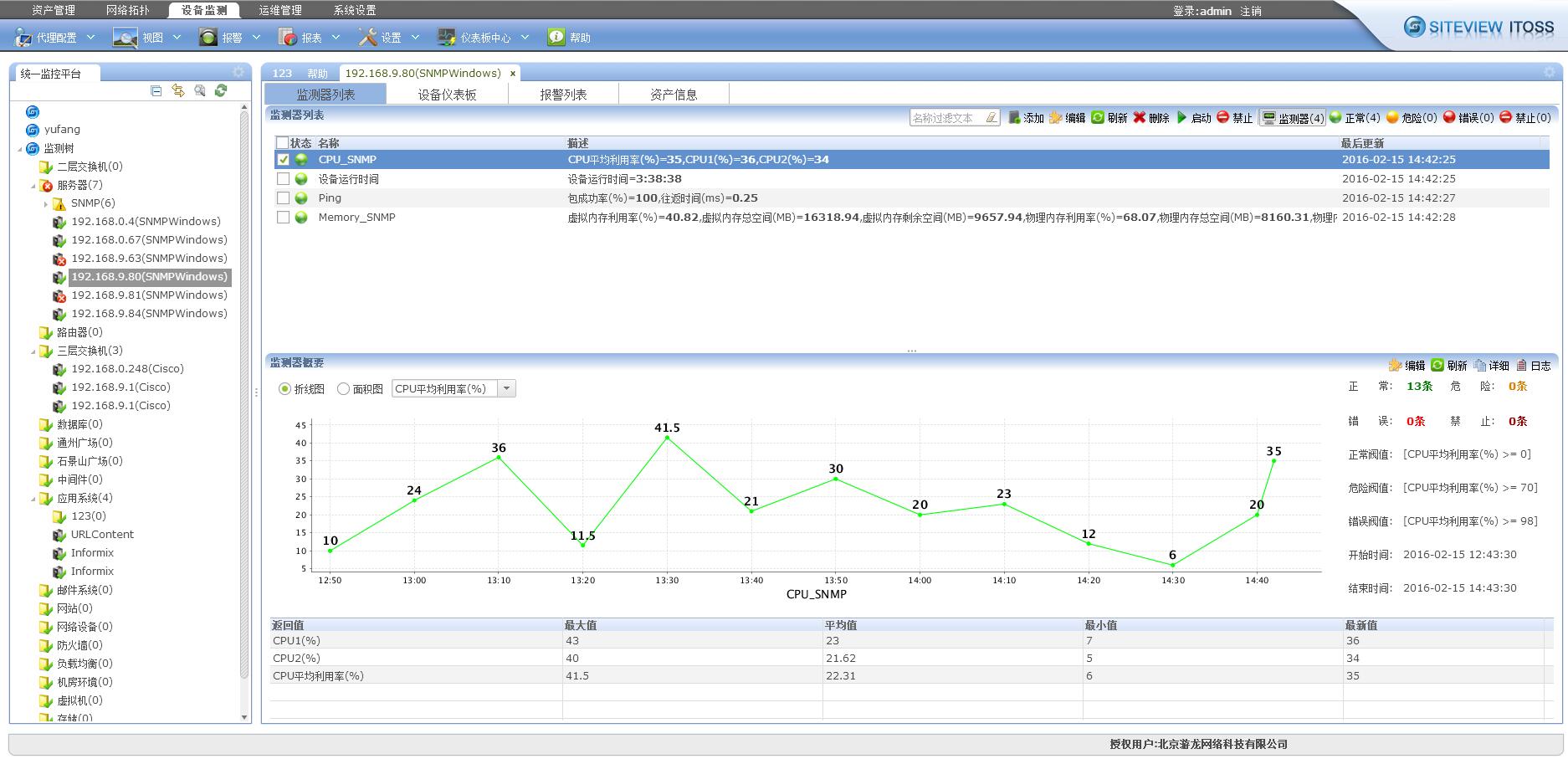This screenshot has height=759, width=1568.
Task: Open the 仪表板中心 toolbar dropdown
Action: pos(525,38)
